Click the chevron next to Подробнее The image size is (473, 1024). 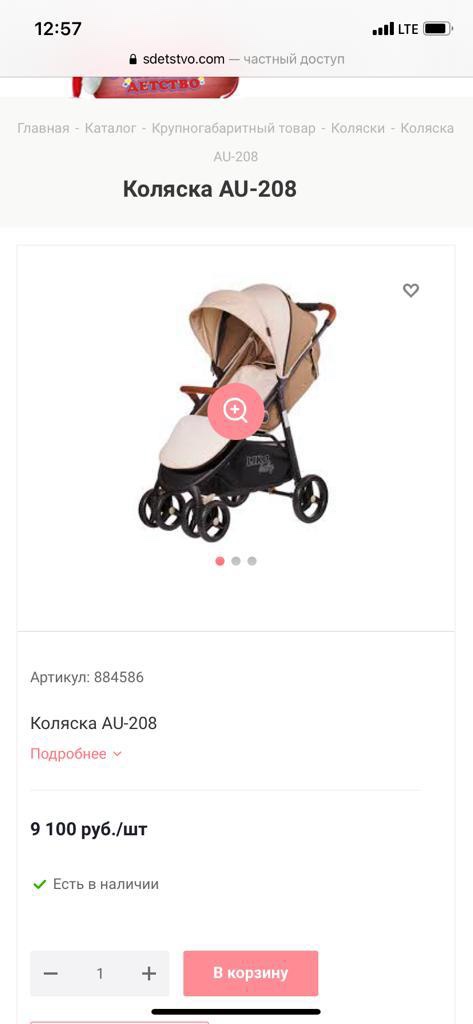117,754
